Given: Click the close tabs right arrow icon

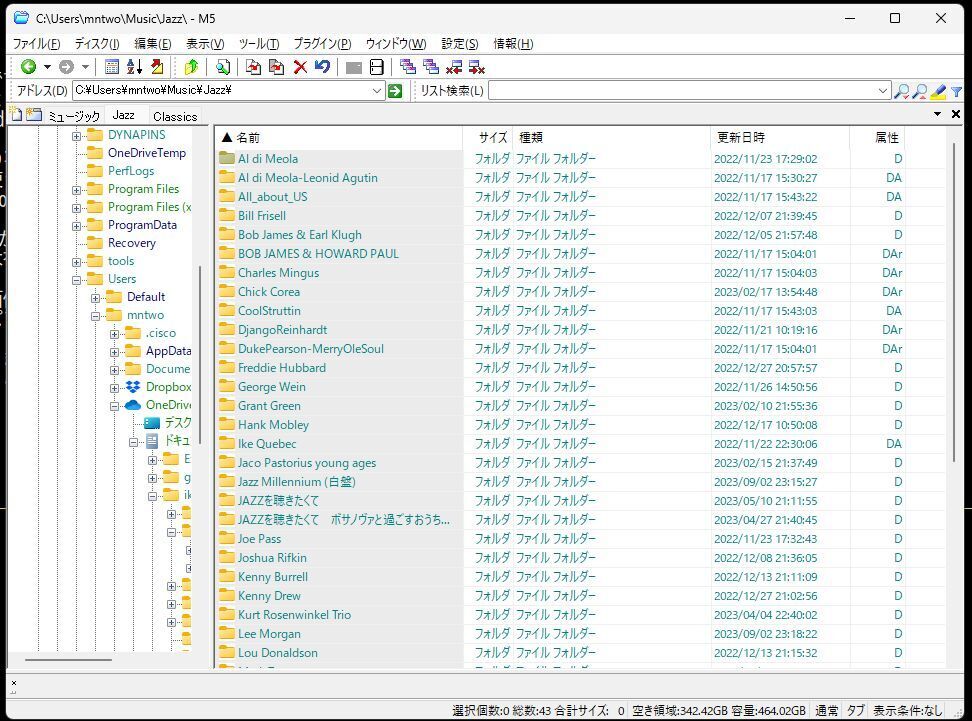Looking at the screenshot, I should pyautogui.click(x=477, y=67).
